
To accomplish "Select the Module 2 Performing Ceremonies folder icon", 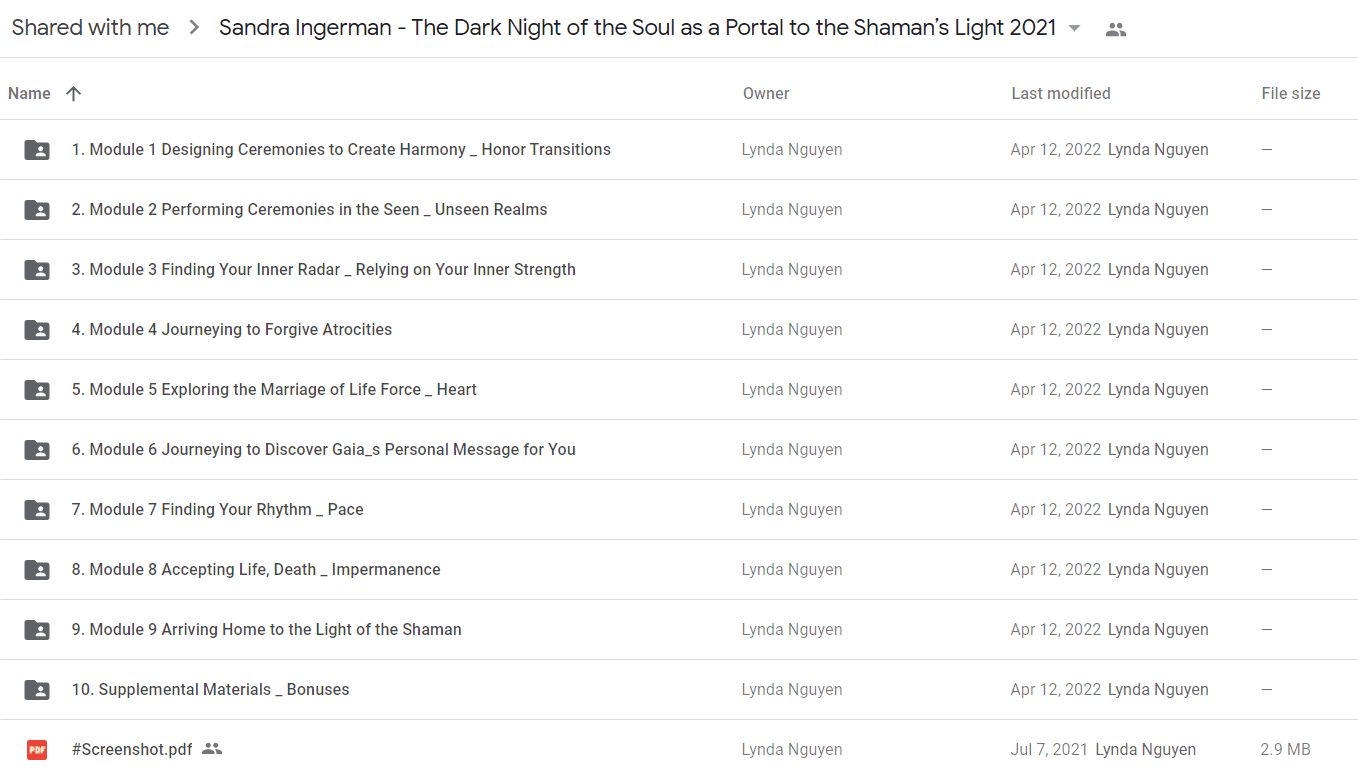I will click(37, 210).
